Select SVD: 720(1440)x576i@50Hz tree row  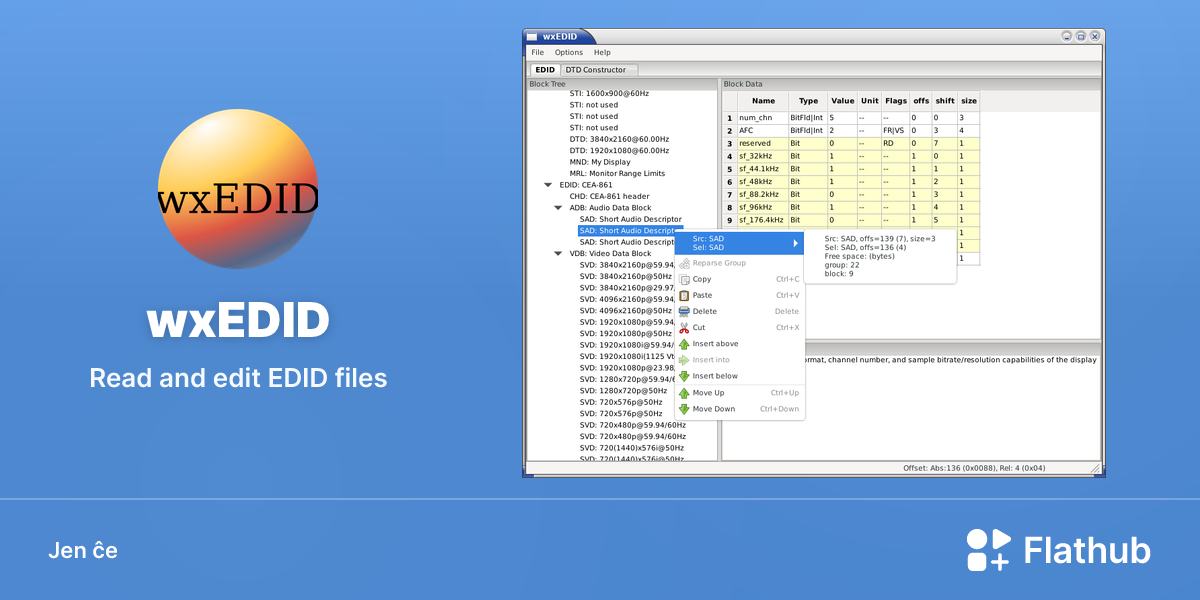tap(632, 448)
